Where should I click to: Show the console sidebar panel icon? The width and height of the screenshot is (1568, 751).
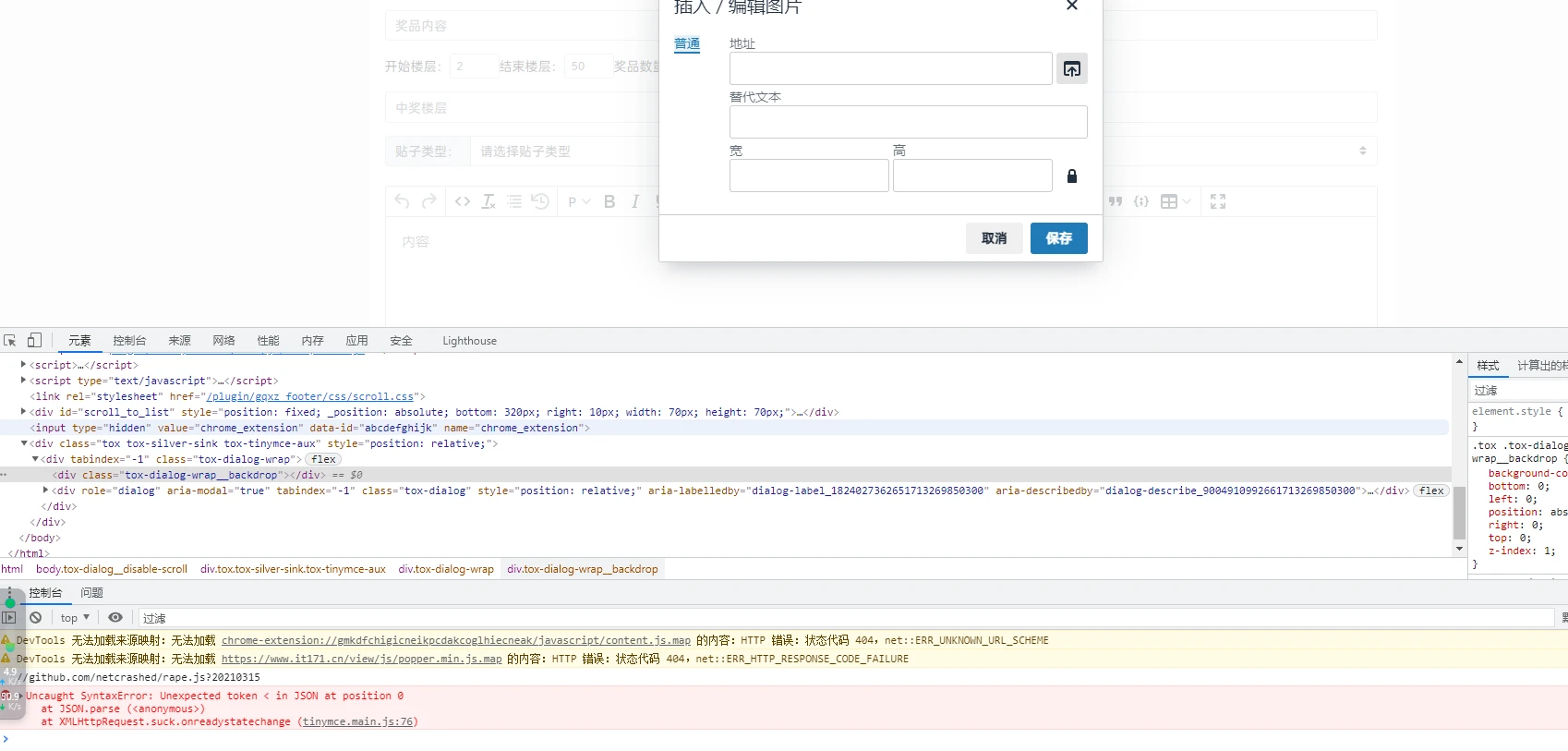tap(9, 618)
